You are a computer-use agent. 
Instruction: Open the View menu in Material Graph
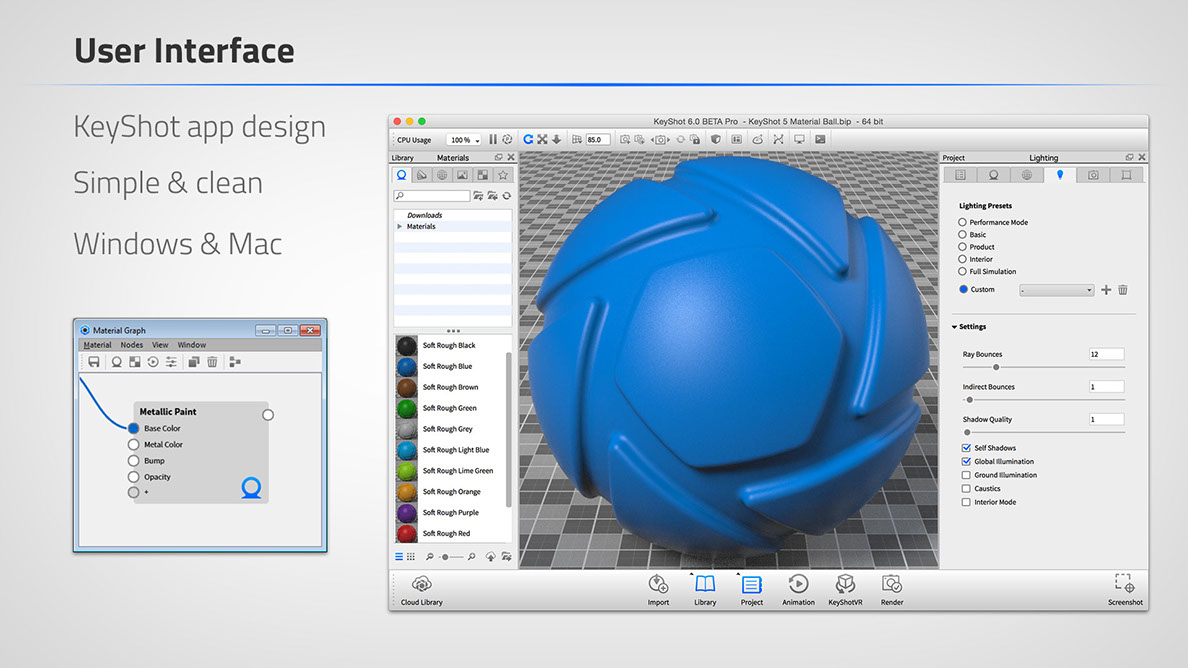pyautogui.click(x=160, y=345)
